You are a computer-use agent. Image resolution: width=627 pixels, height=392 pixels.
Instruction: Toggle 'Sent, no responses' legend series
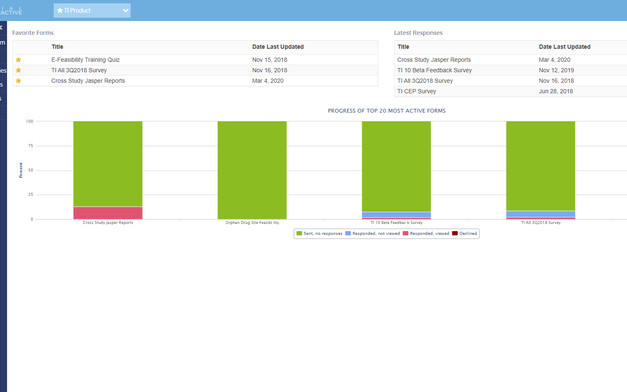pos(319,233)
